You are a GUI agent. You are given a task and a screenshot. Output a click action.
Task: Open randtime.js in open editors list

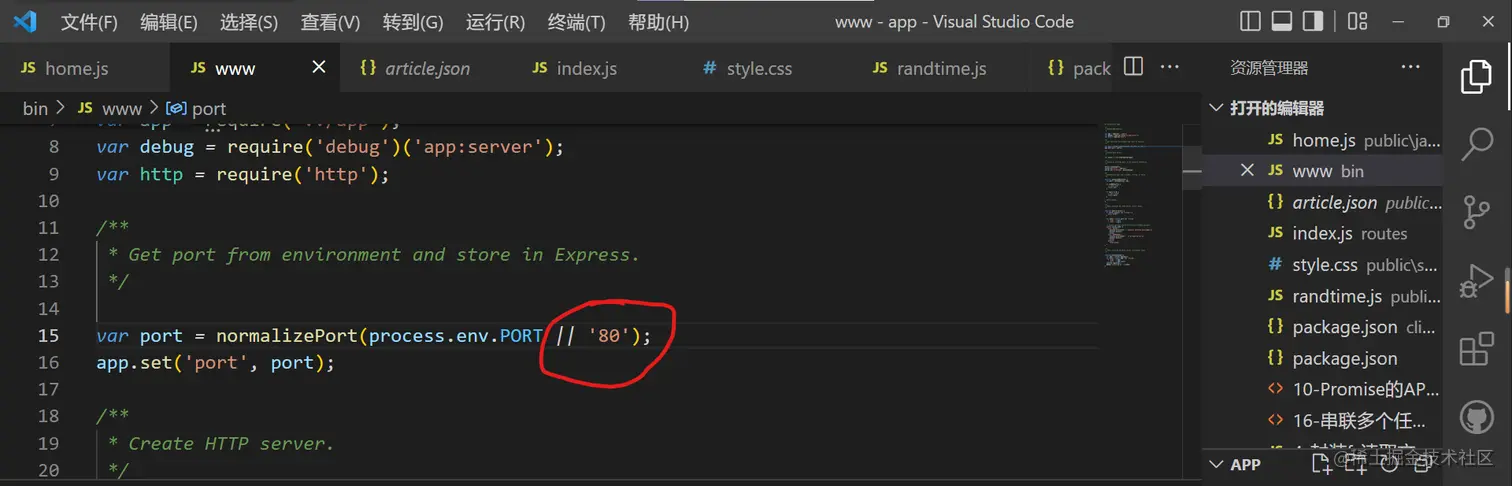click(1323, 296)
